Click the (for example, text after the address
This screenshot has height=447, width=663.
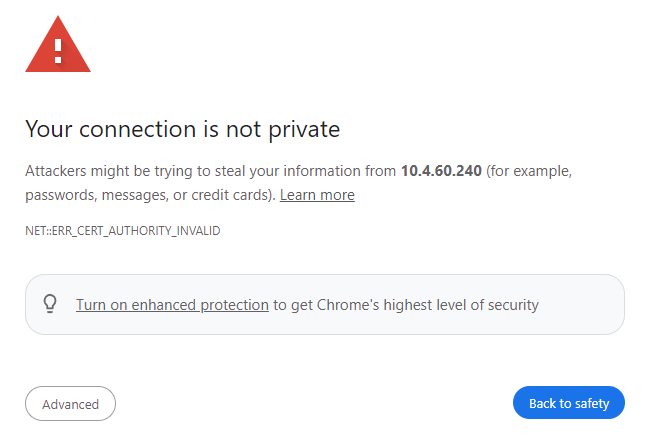530,171
